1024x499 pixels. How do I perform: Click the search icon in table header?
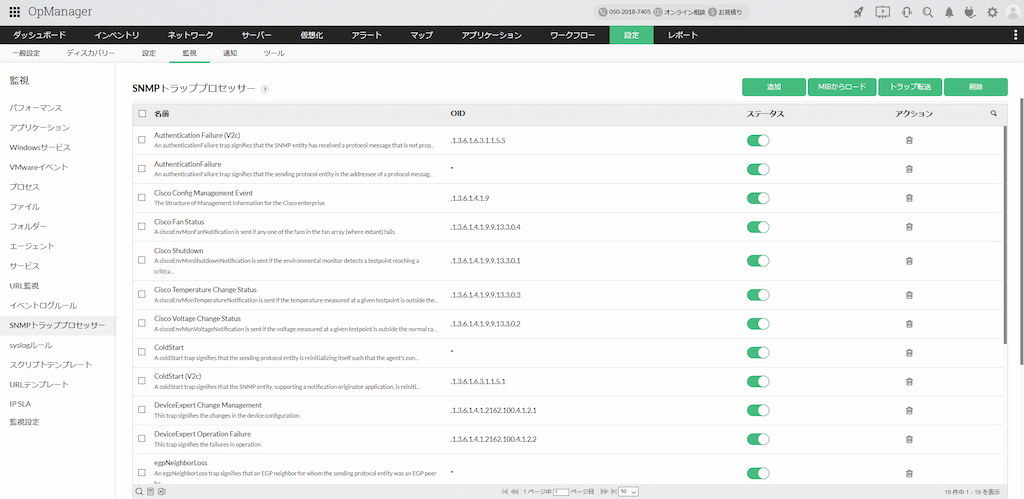tap(993, 114)
